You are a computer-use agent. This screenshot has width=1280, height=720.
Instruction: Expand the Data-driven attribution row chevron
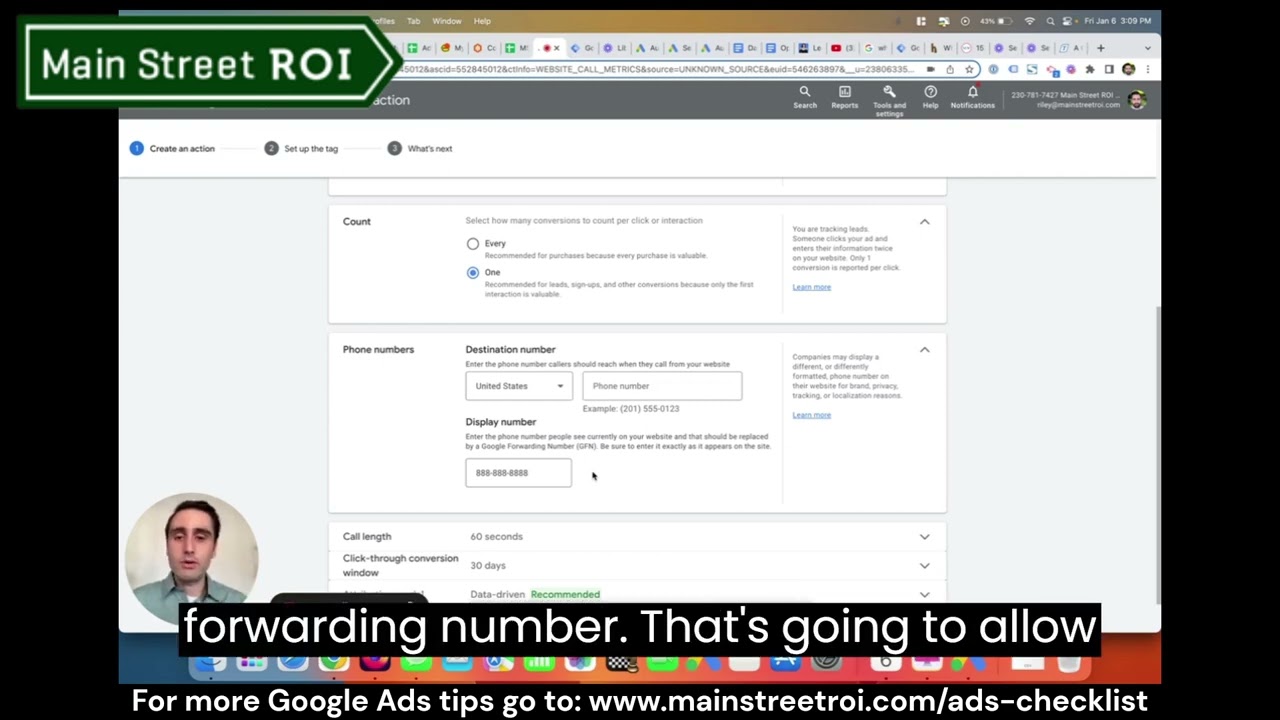tap(925, 595)
